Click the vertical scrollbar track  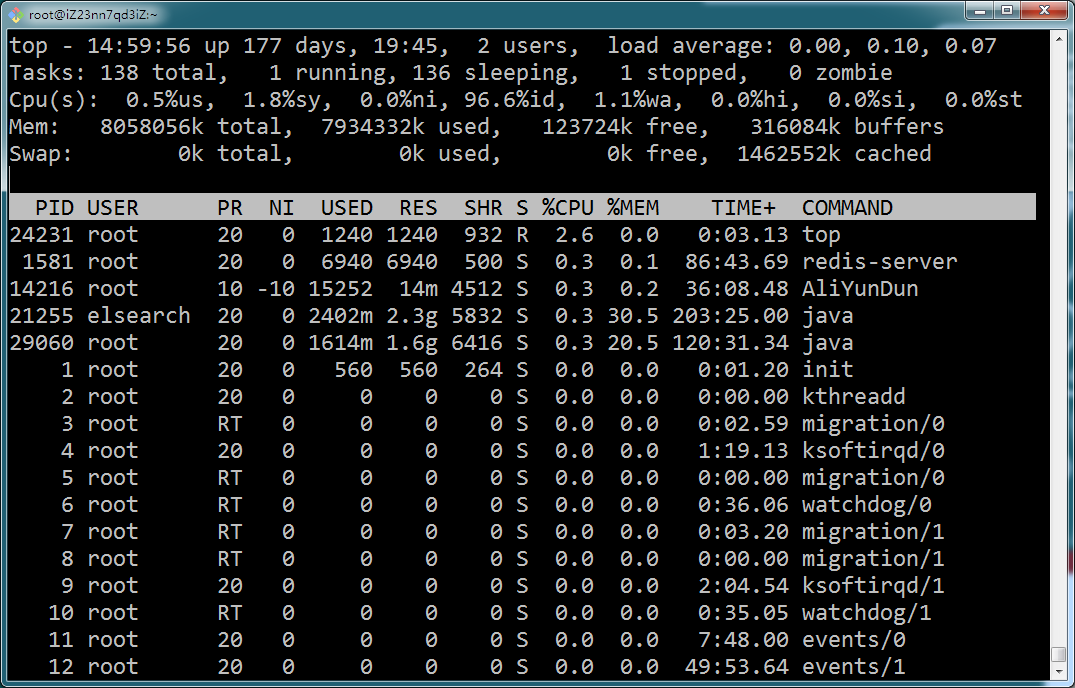click(x=1059, y=343)
